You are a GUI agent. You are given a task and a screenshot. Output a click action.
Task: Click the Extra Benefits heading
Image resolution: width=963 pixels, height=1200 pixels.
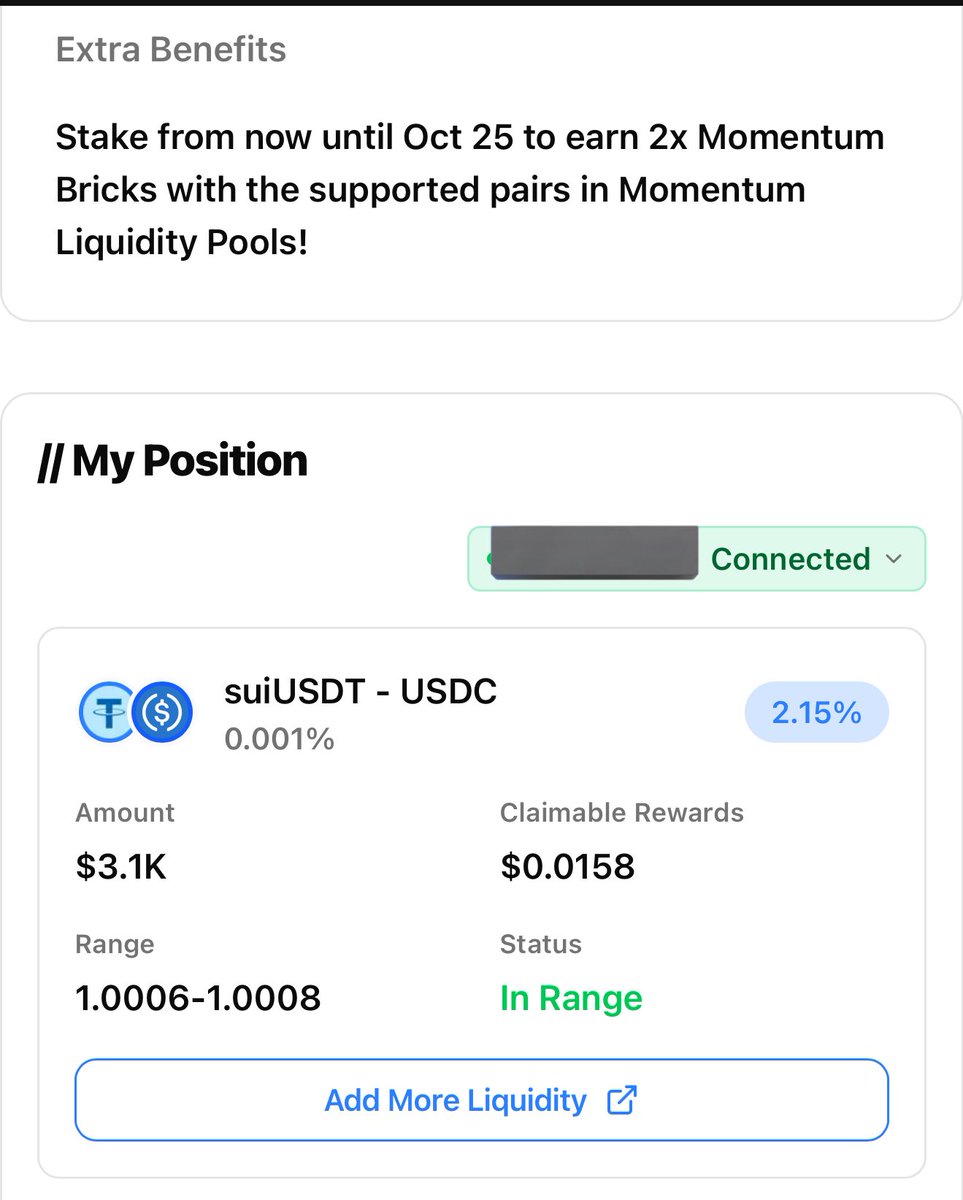(171, 49)
